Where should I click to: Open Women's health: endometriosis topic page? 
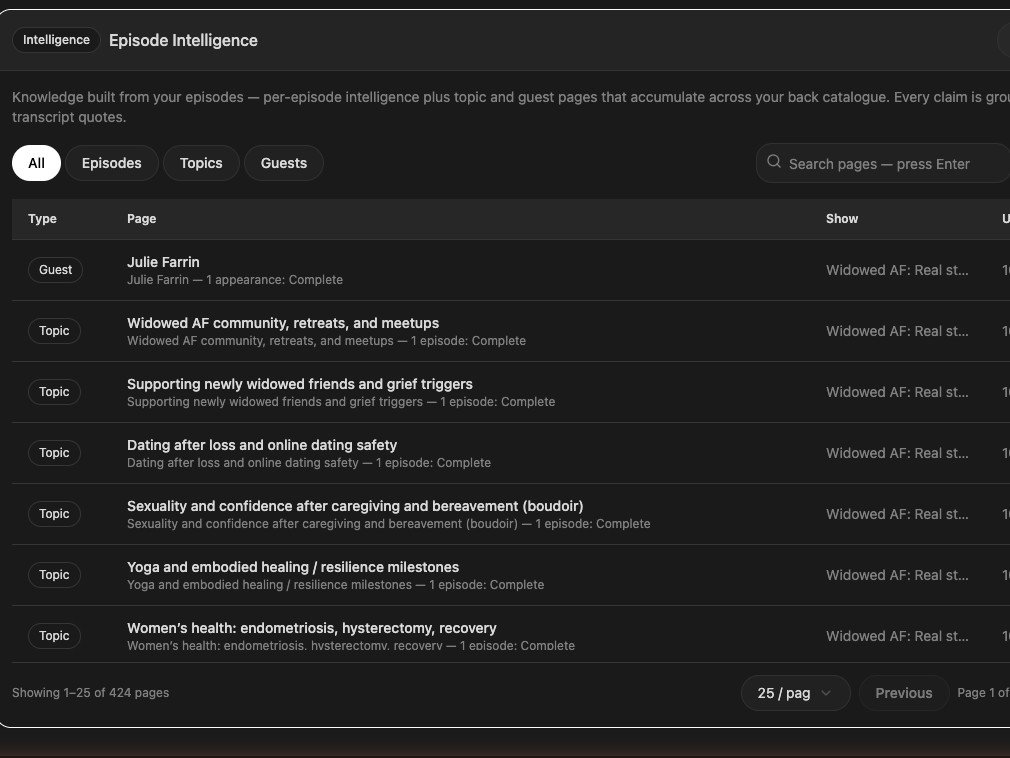tap(312, 628)
